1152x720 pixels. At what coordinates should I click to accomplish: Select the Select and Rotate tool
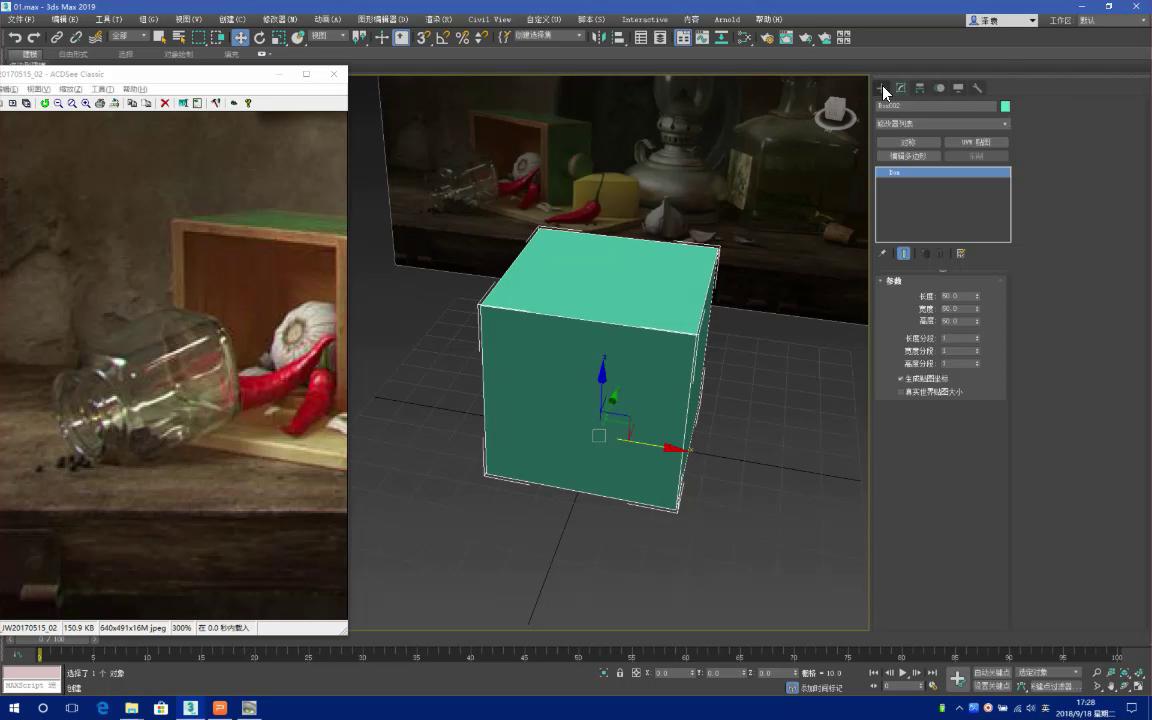coord(259,37)
